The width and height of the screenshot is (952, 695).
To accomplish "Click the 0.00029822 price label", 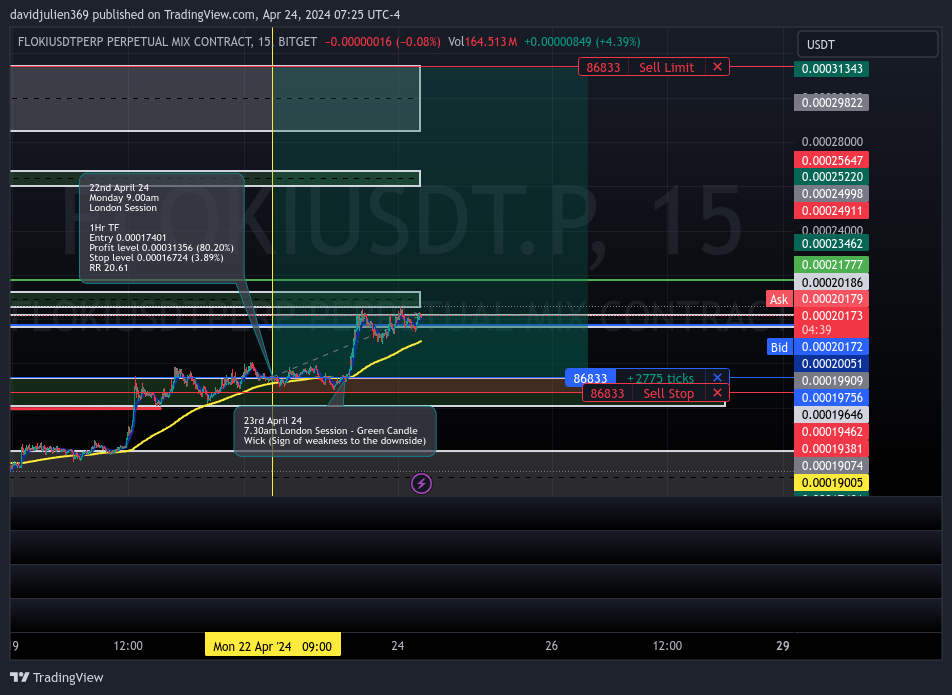I will 831,103.
